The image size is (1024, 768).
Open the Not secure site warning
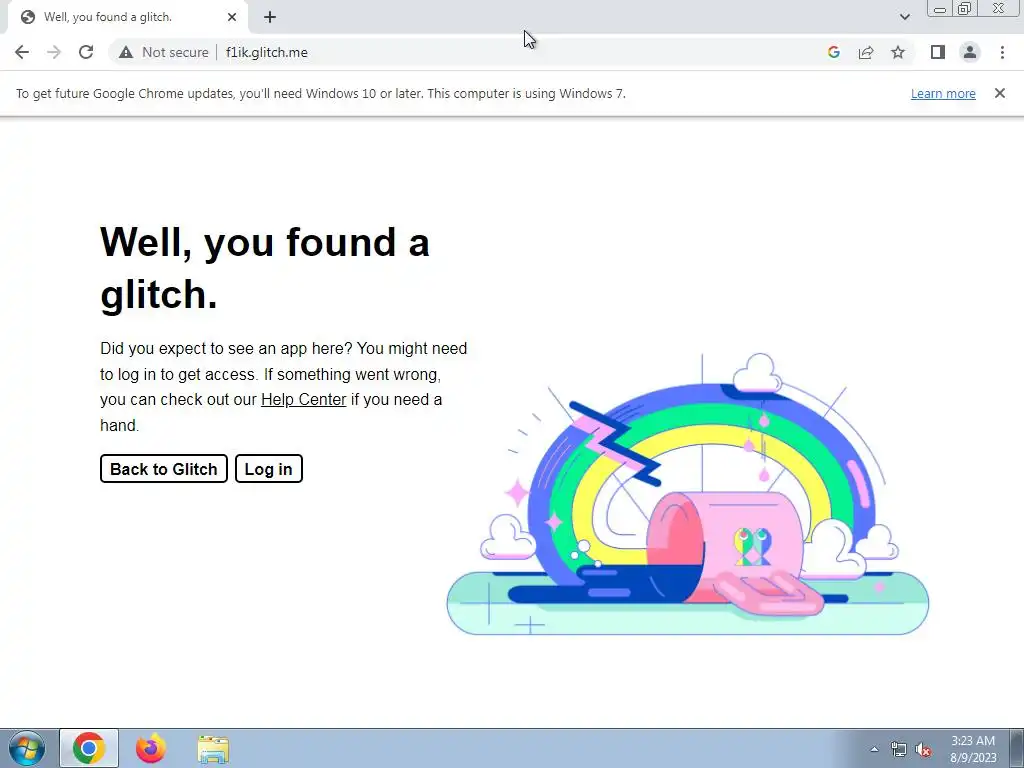[x=164, y=52]
